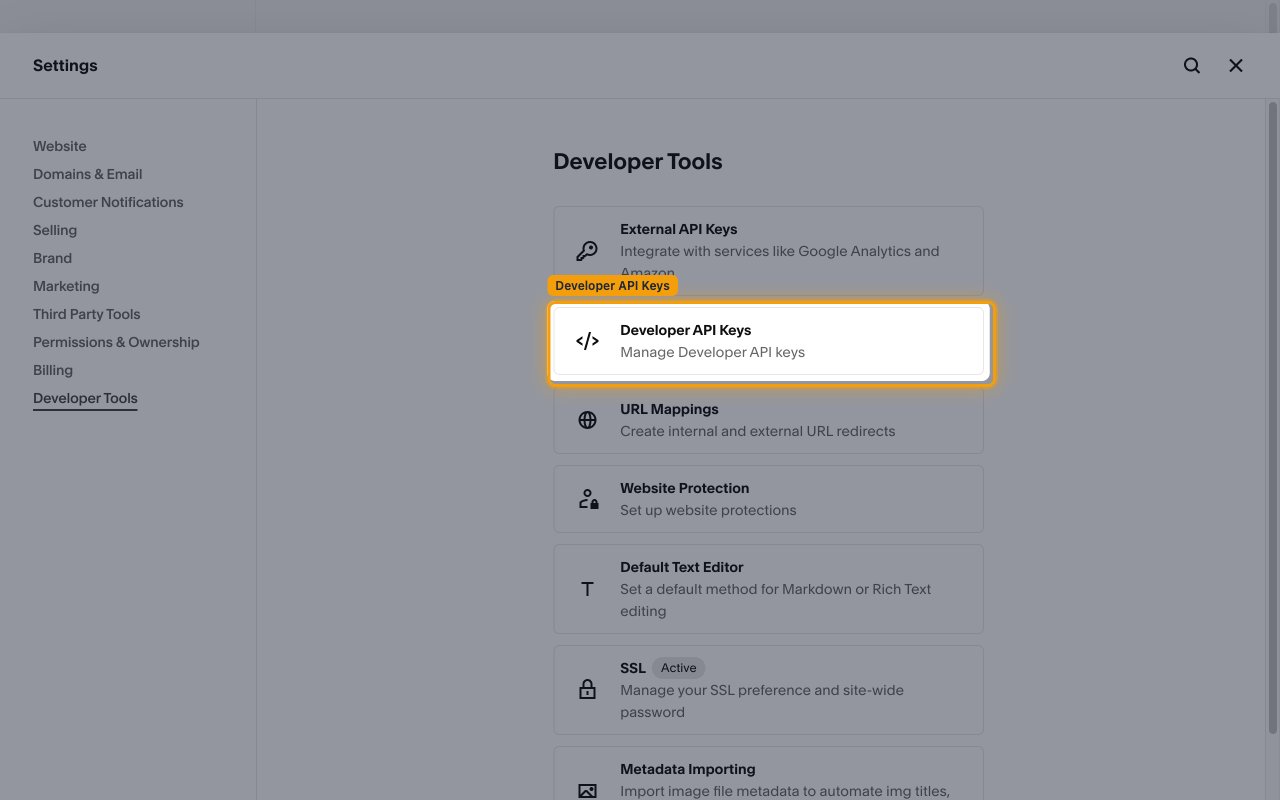Click the key icon for External API Keys
This screenshot has width=1280, height=800.
(x=587, y=251)
